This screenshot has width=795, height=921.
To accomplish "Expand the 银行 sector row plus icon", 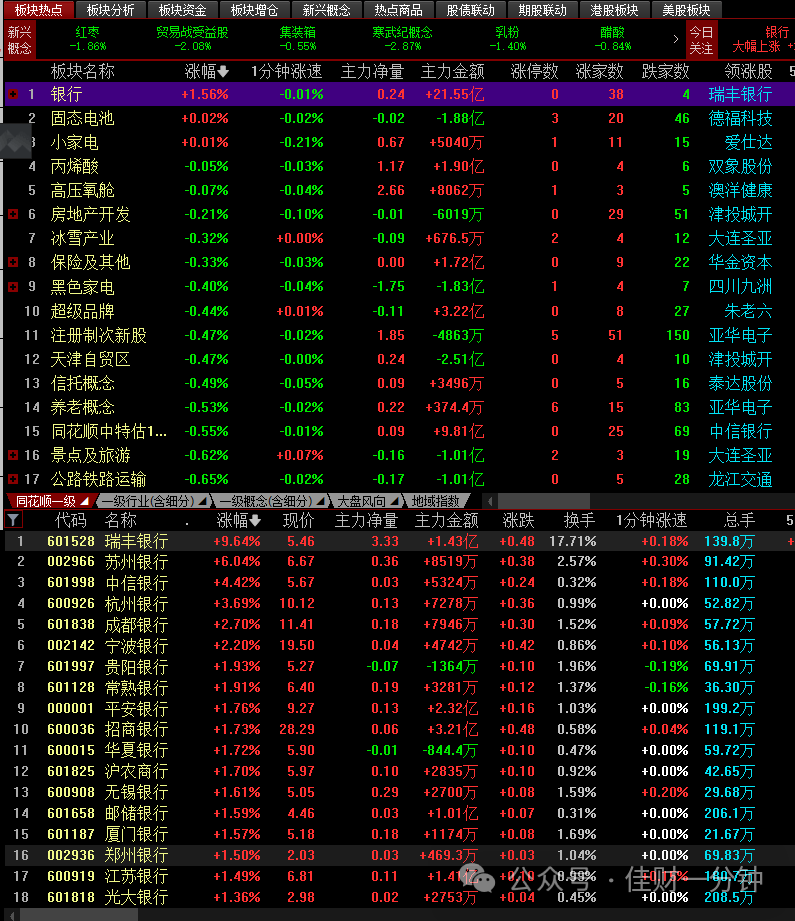I will click(x=13, y=94).
